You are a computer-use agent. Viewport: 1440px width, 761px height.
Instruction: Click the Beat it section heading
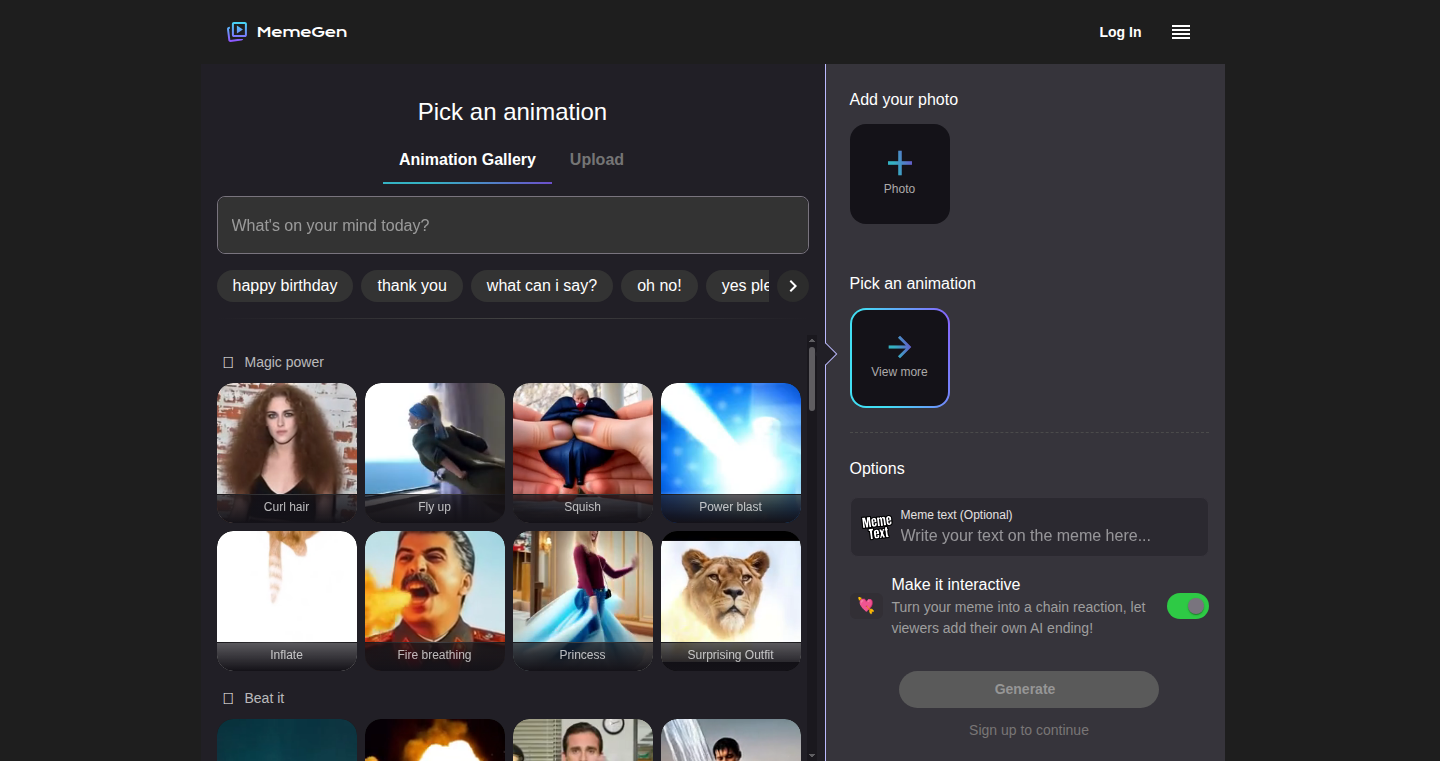point(265,698)
